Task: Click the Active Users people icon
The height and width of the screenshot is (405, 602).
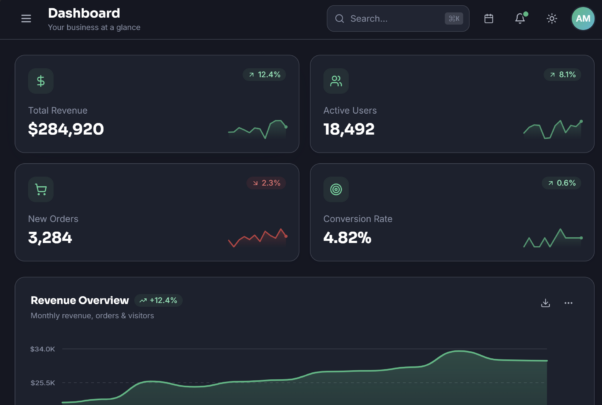Action: (x=336, y=81)
